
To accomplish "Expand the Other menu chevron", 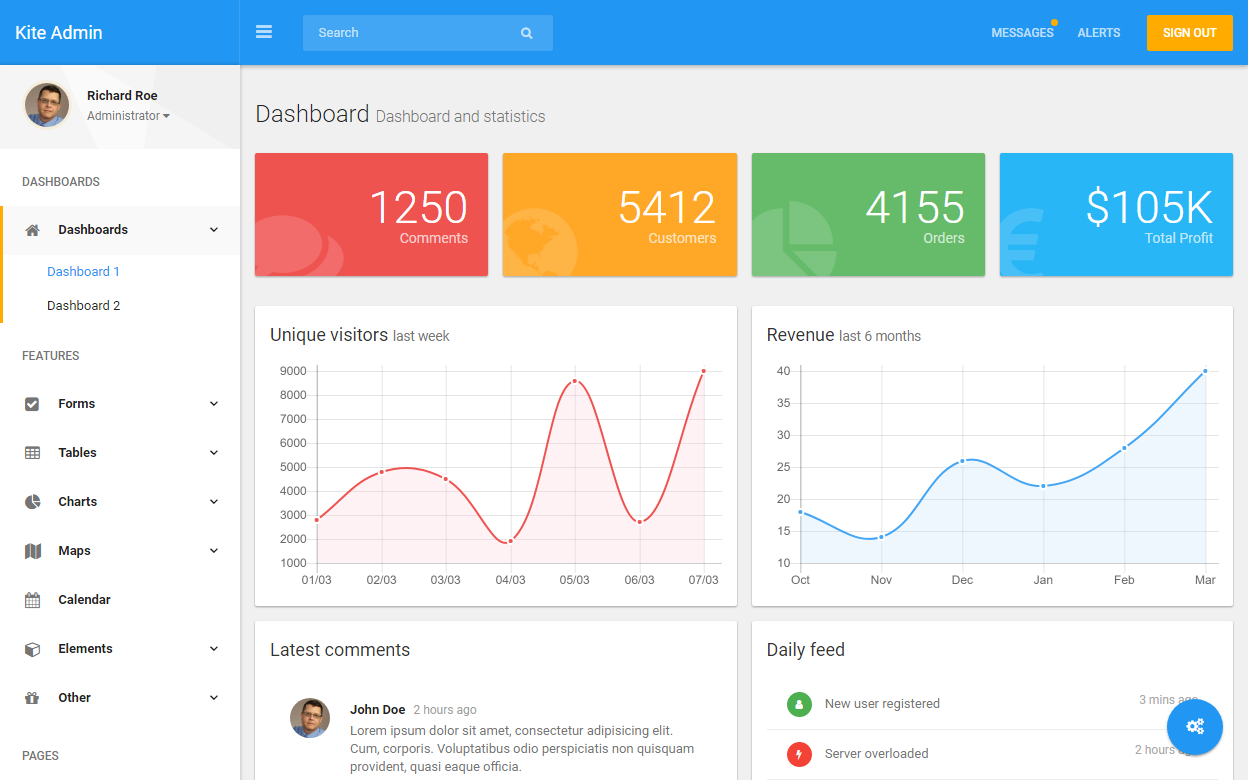I will [x=213, y=698].
